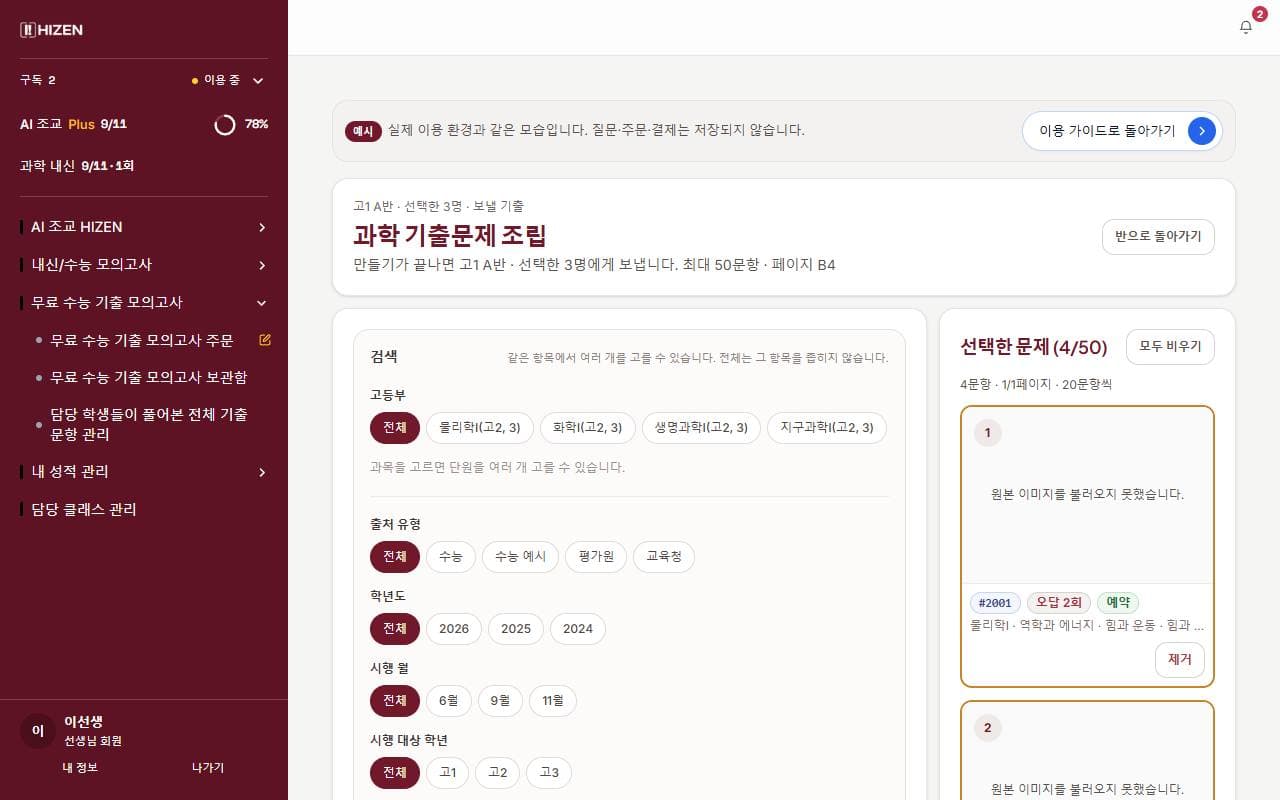The width and height of the screenshot is (1280, 800).
Task: Select 2026 학년도 chip
Action: point(454,628)
